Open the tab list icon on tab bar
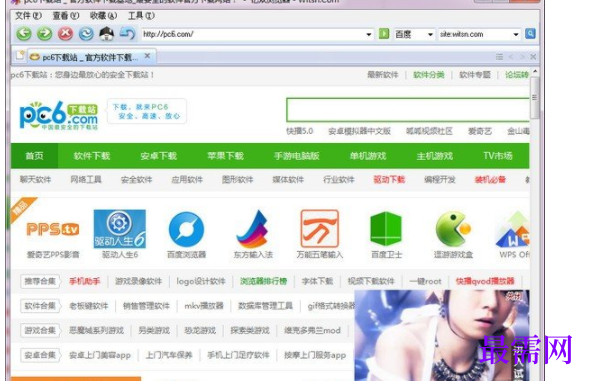This screenshot has height=381, width=591. 499,57
